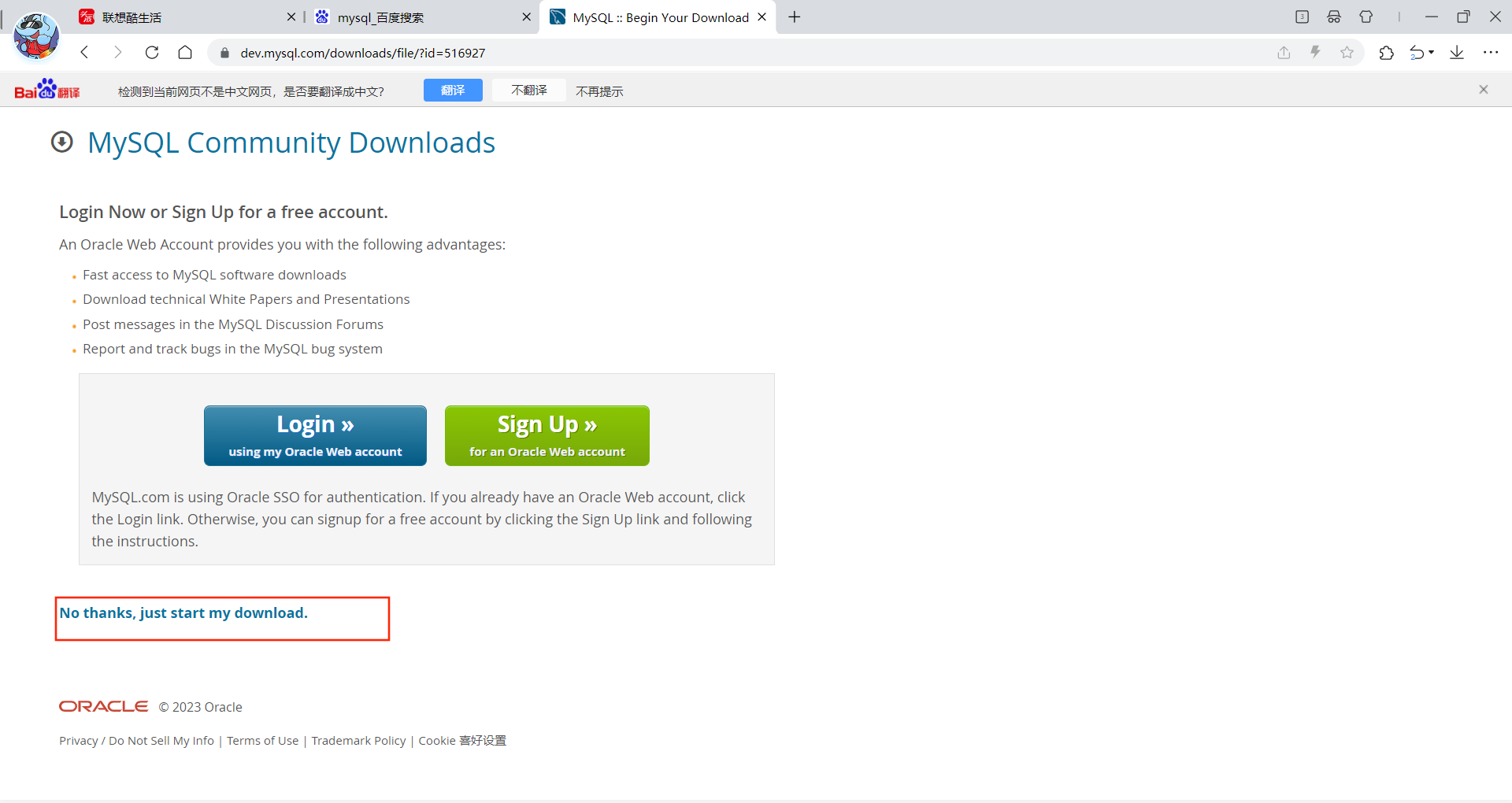Click the blue 翻译 button
1512x803 pixels.
453,91
